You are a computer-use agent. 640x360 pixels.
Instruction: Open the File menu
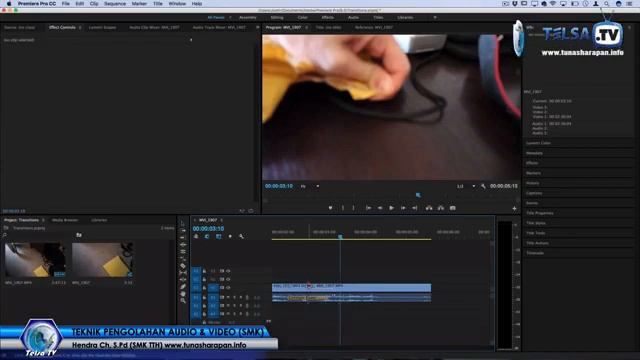[x=65, y=4]
